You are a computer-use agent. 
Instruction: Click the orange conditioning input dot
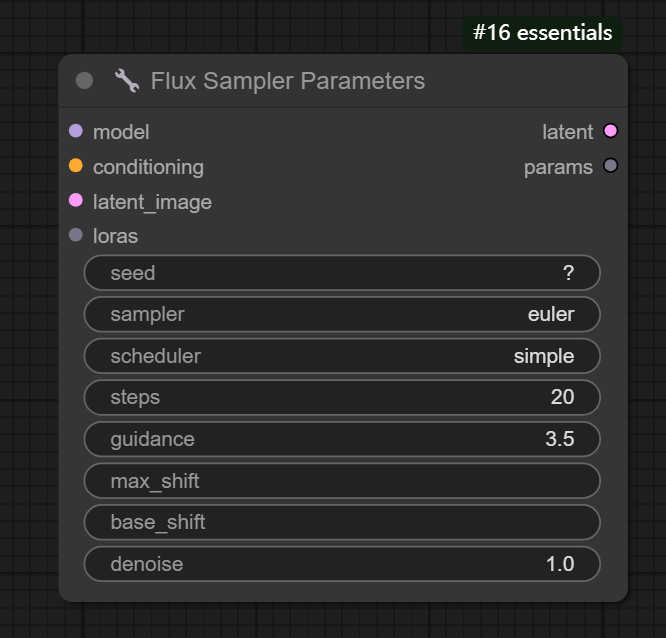coord(76,166)
